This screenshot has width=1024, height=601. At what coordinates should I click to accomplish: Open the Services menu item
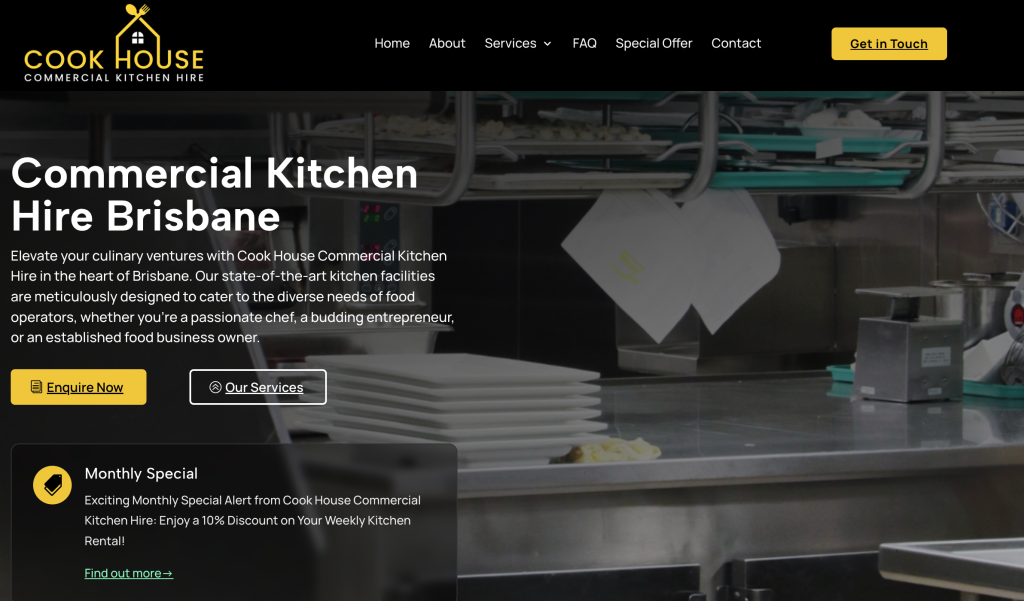(510, 43)
